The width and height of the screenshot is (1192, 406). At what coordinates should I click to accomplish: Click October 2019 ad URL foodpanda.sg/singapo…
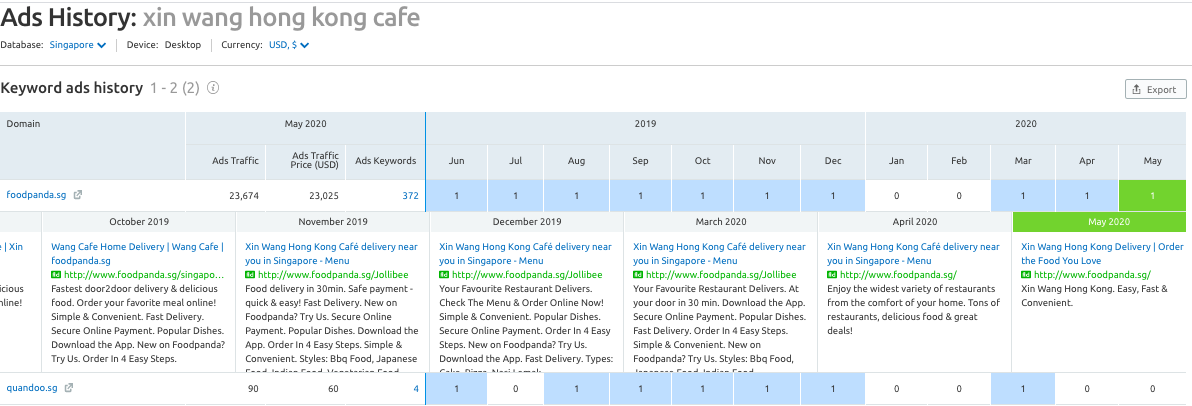(144, 274)
